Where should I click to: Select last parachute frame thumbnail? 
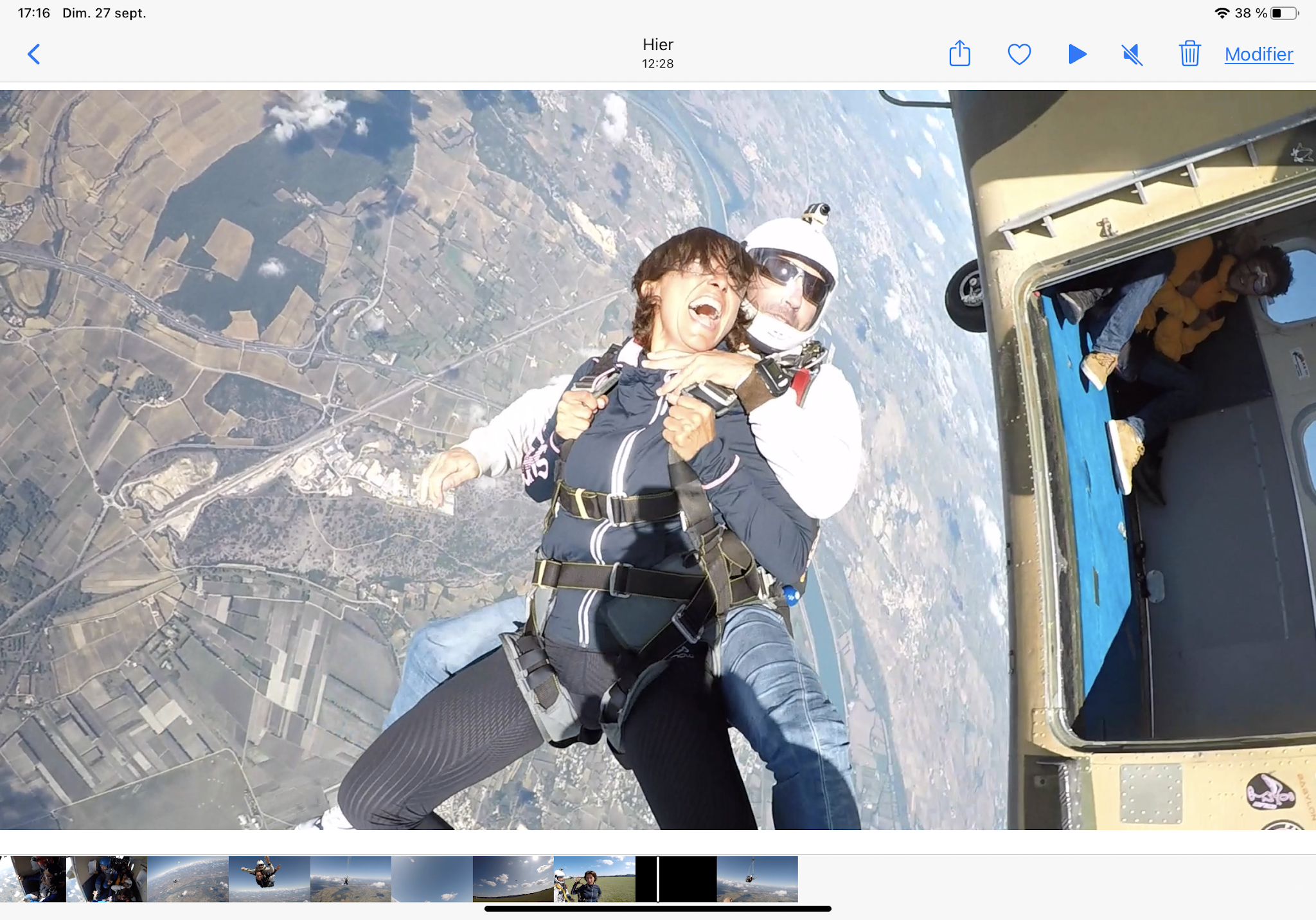pyautogui.click(x=757, y=879)
